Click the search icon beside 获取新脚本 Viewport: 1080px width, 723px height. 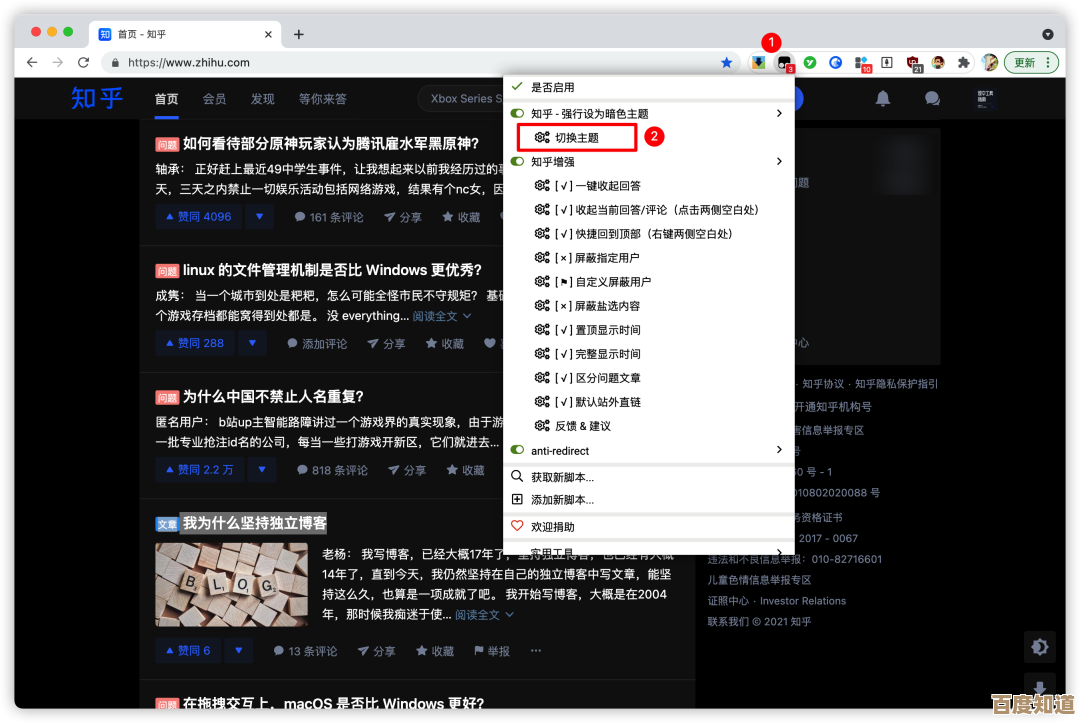coord(517,477)
